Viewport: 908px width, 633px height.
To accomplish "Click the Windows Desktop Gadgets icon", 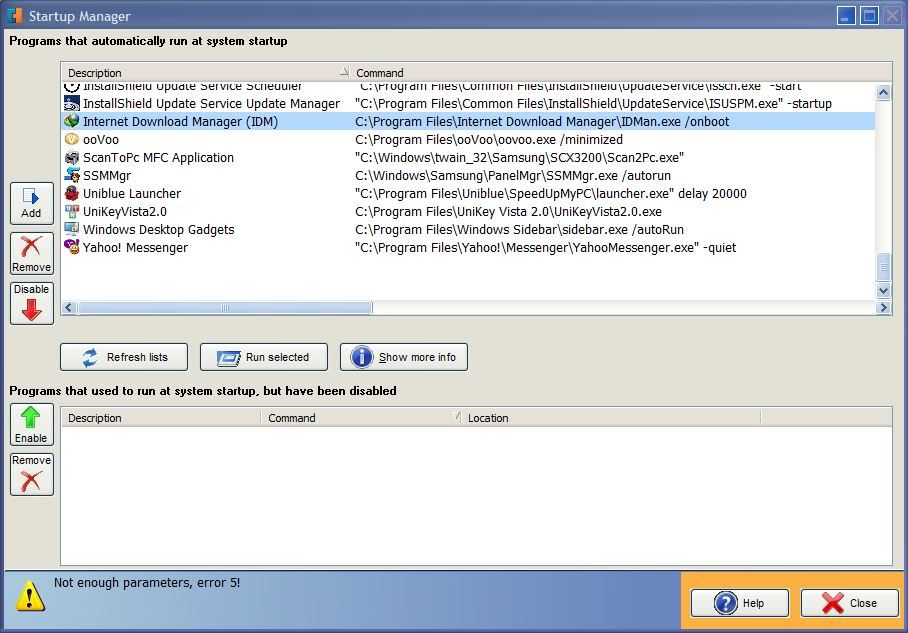I will coord(72,229).
